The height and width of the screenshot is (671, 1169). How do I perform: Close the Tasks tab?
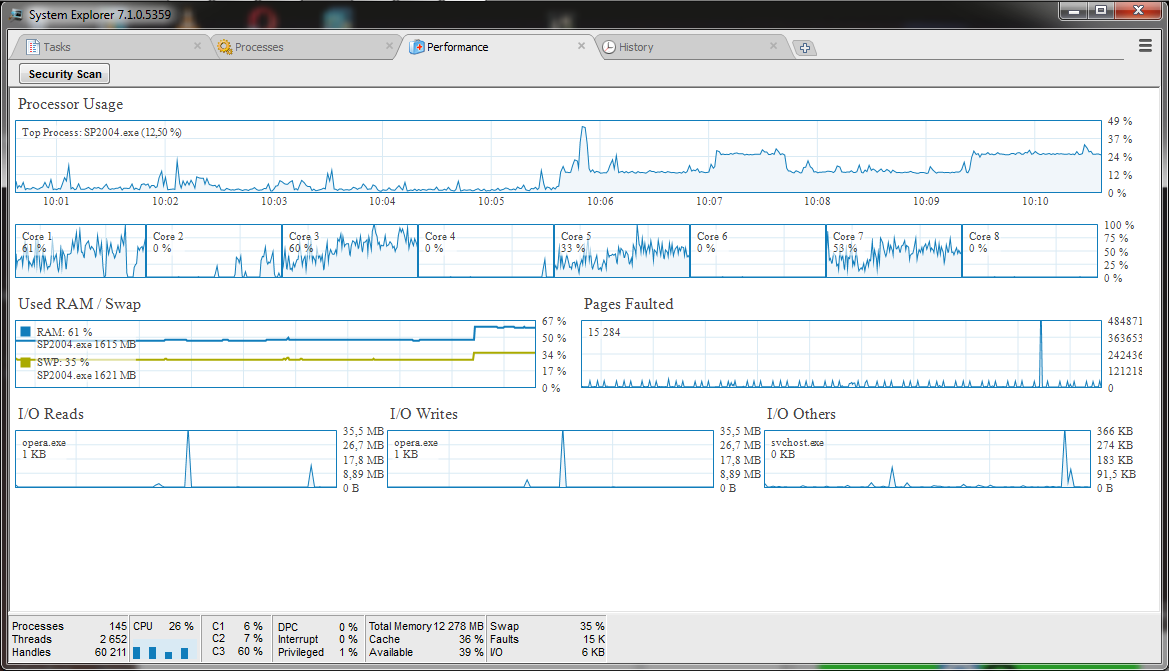197,46
